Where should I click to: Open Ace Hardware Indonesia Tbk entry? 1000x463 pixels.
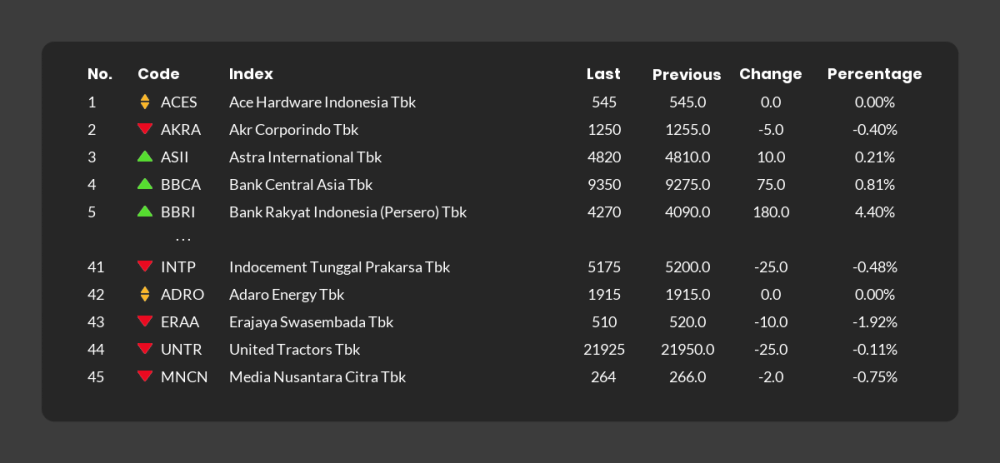pyautogui.click(x=322, y=103)
